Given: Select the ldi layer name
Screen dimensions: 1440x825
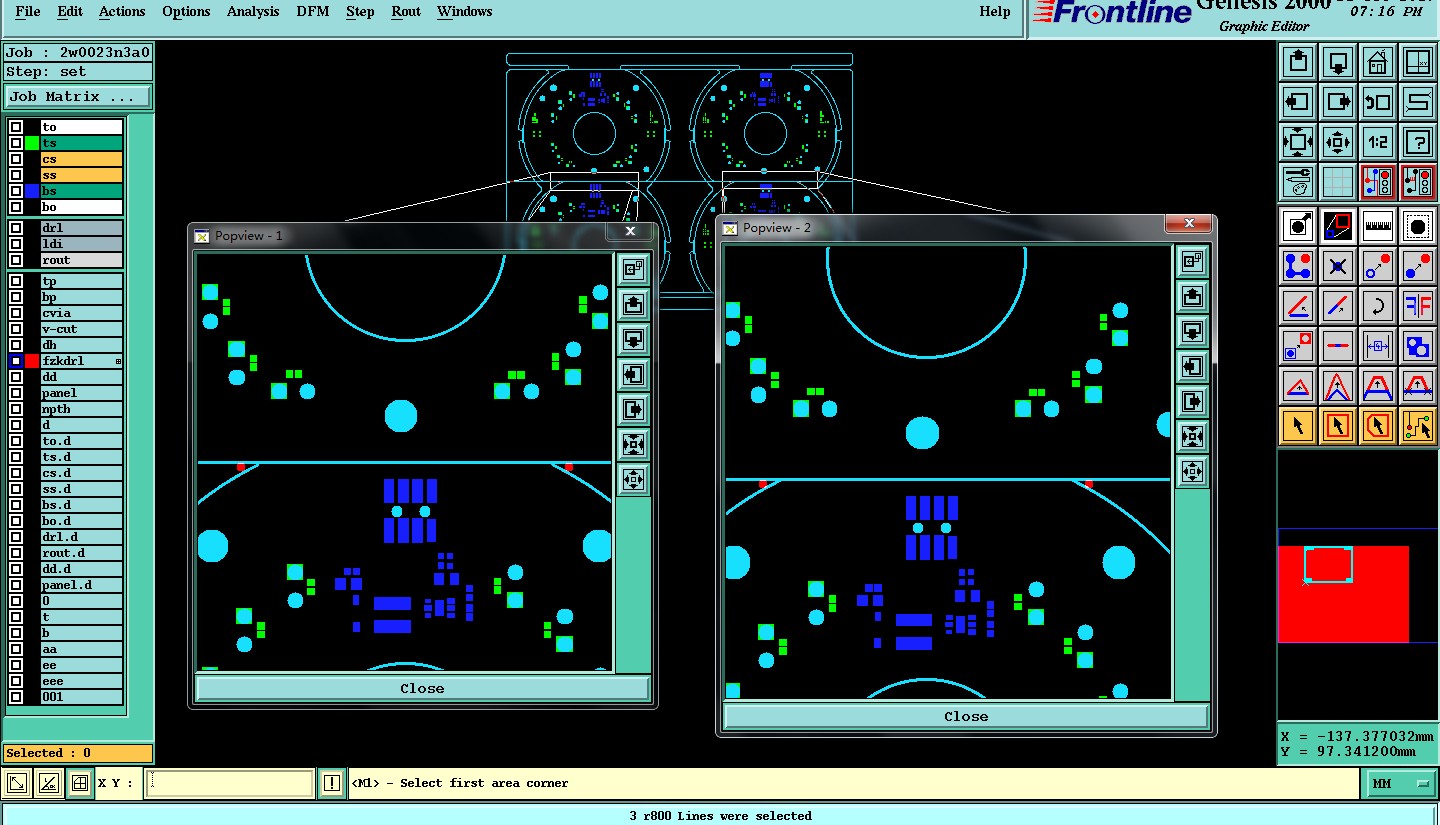Looking at the screenshot, I should tap(81, 244).
